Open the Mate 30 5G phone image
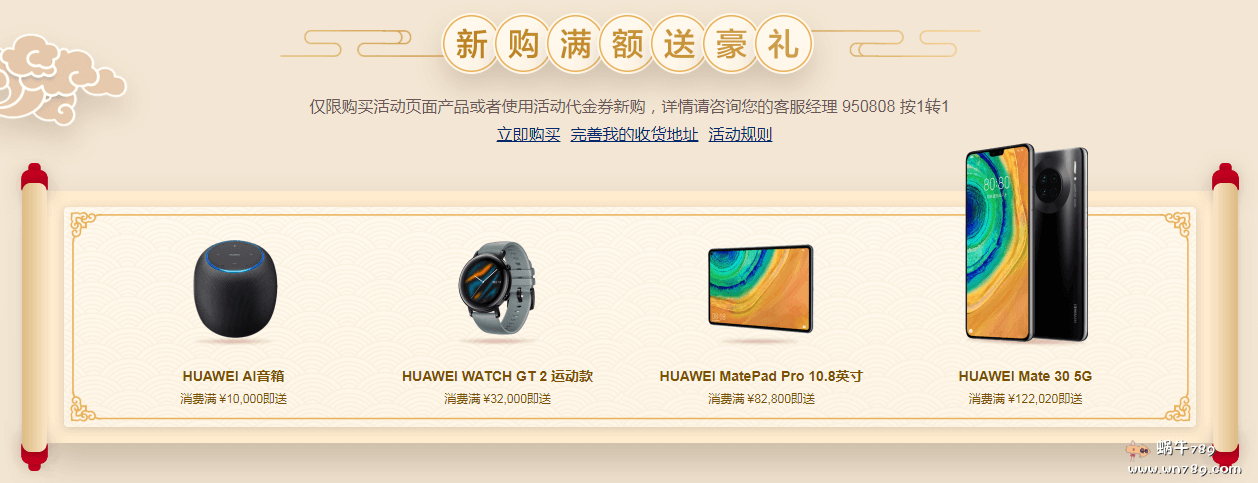The height and width of the screenshot is (483, 1258). [x=1025, y=244]
